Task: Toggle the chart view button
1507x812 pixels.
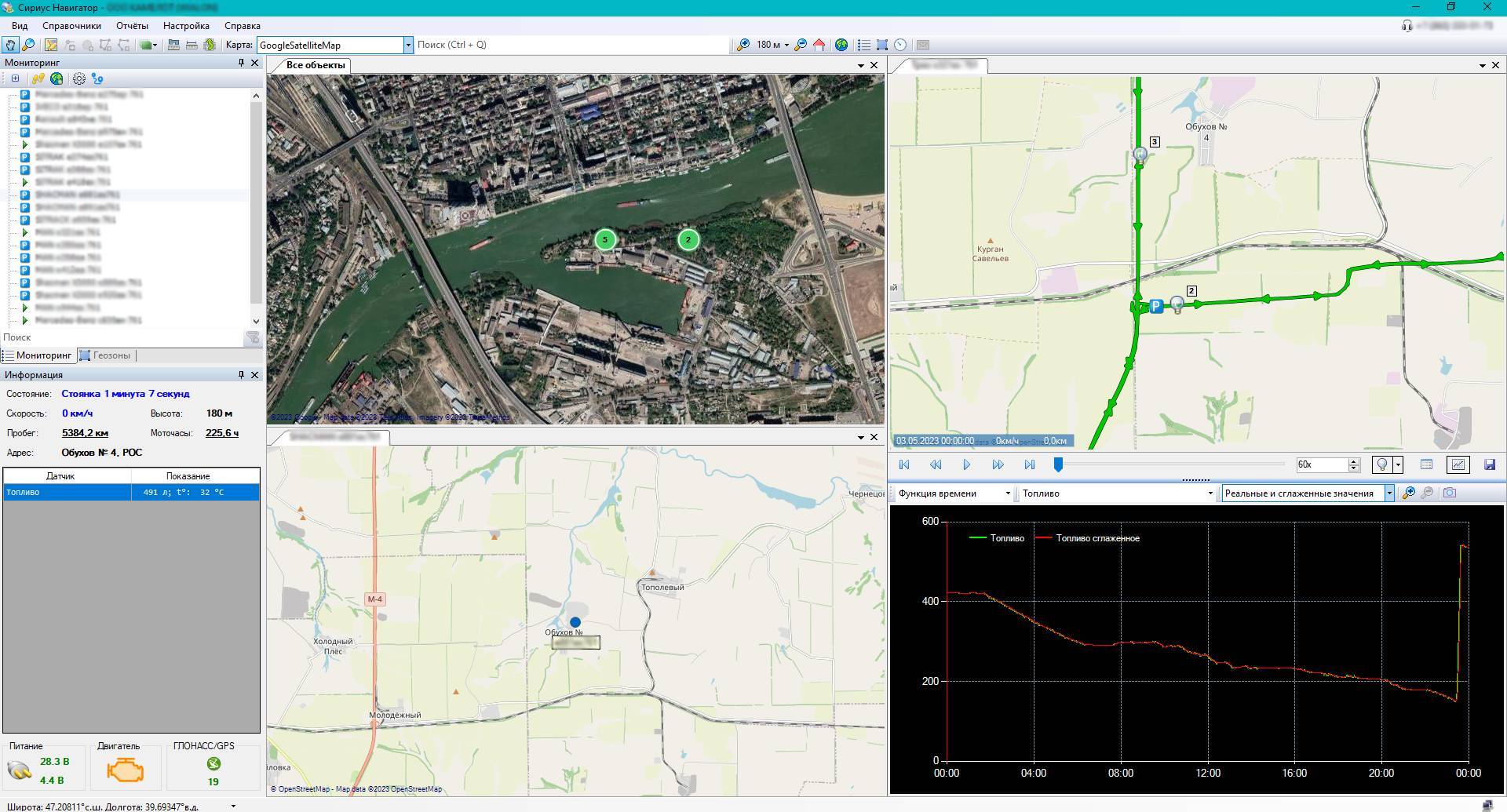Action: click(x=1458, y=464)
